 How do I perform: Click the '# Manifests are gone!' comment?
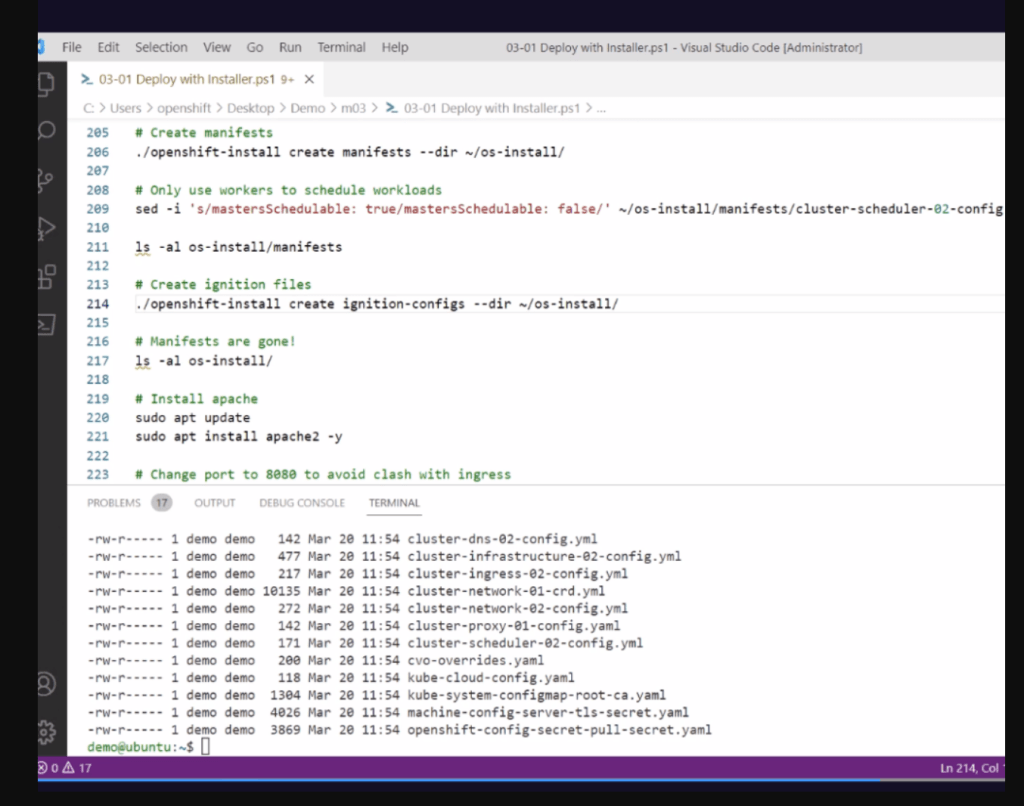click(216, 342)
